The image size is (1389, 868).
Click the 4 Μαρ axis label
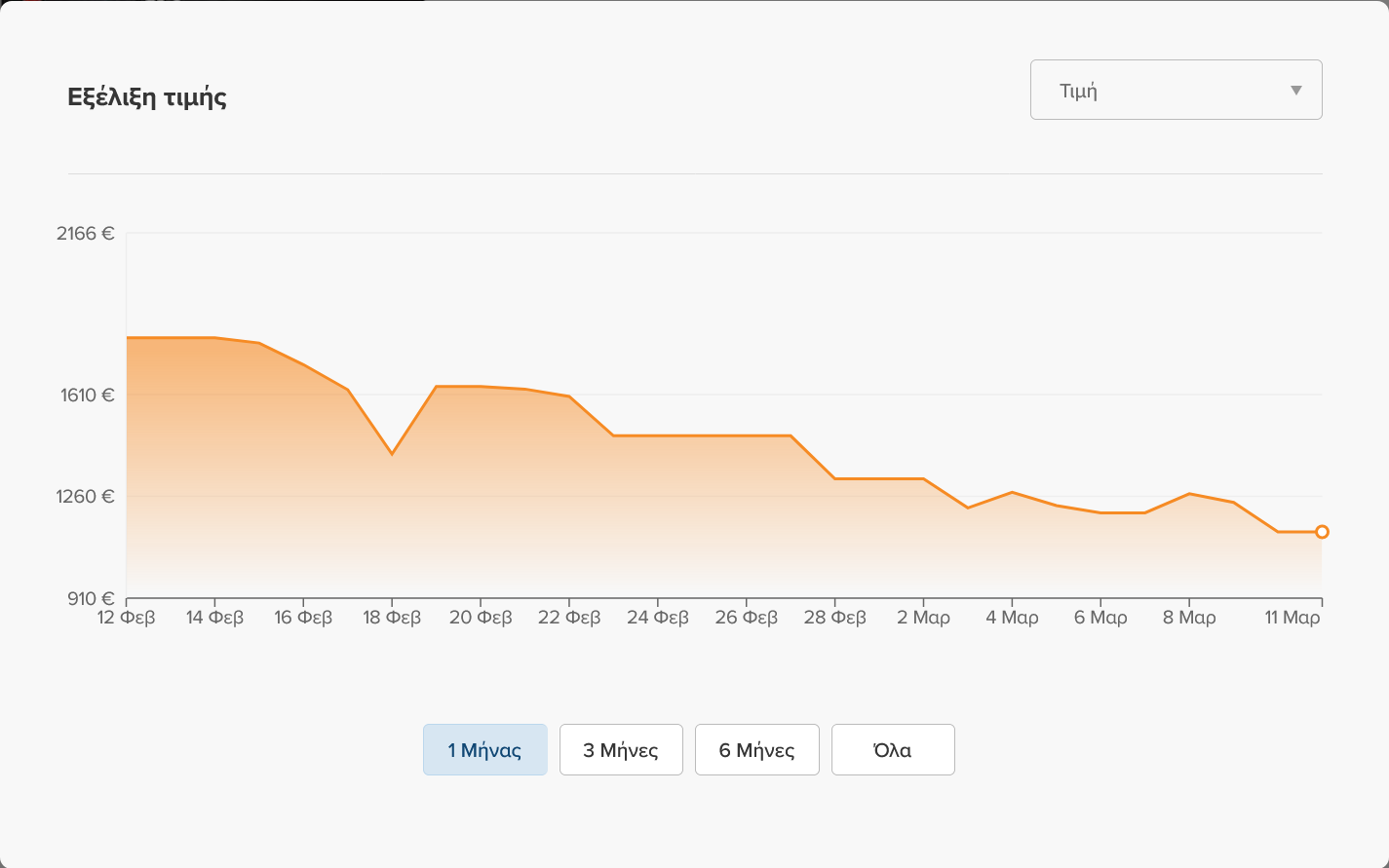coord(1012,618)
